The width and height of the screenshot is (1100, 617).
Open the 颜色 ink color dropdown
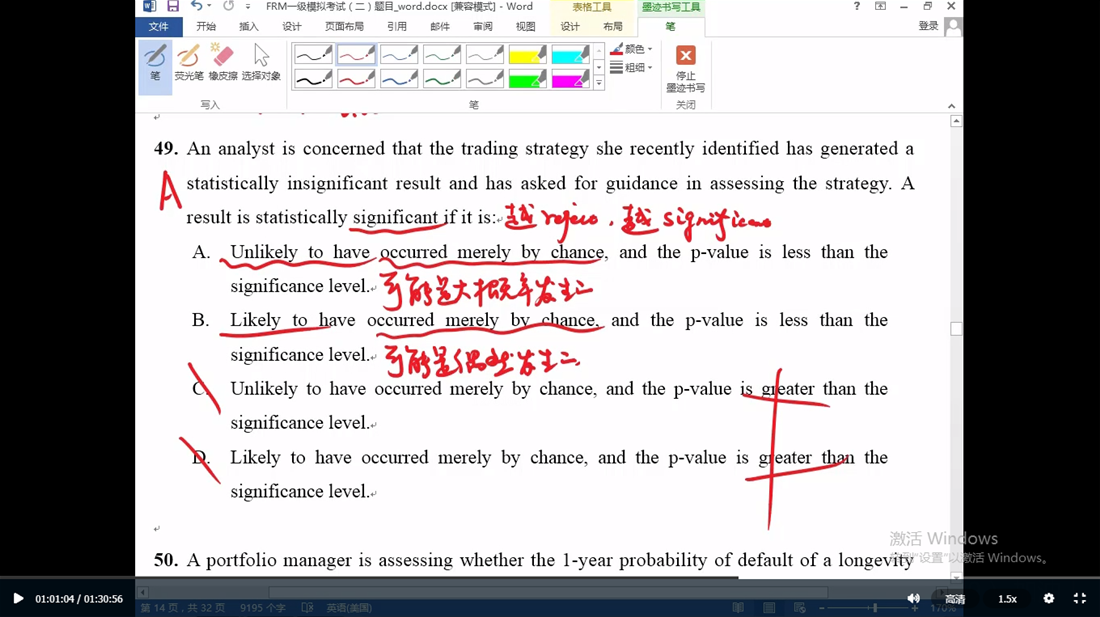pos(631,49)
